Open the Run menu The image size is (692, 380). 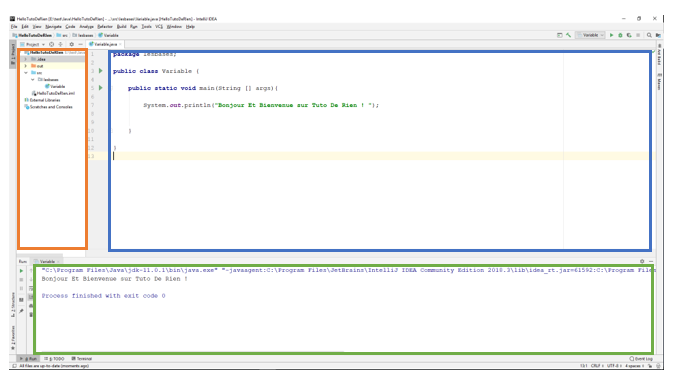pyautogui.click(x=134, y=27)
